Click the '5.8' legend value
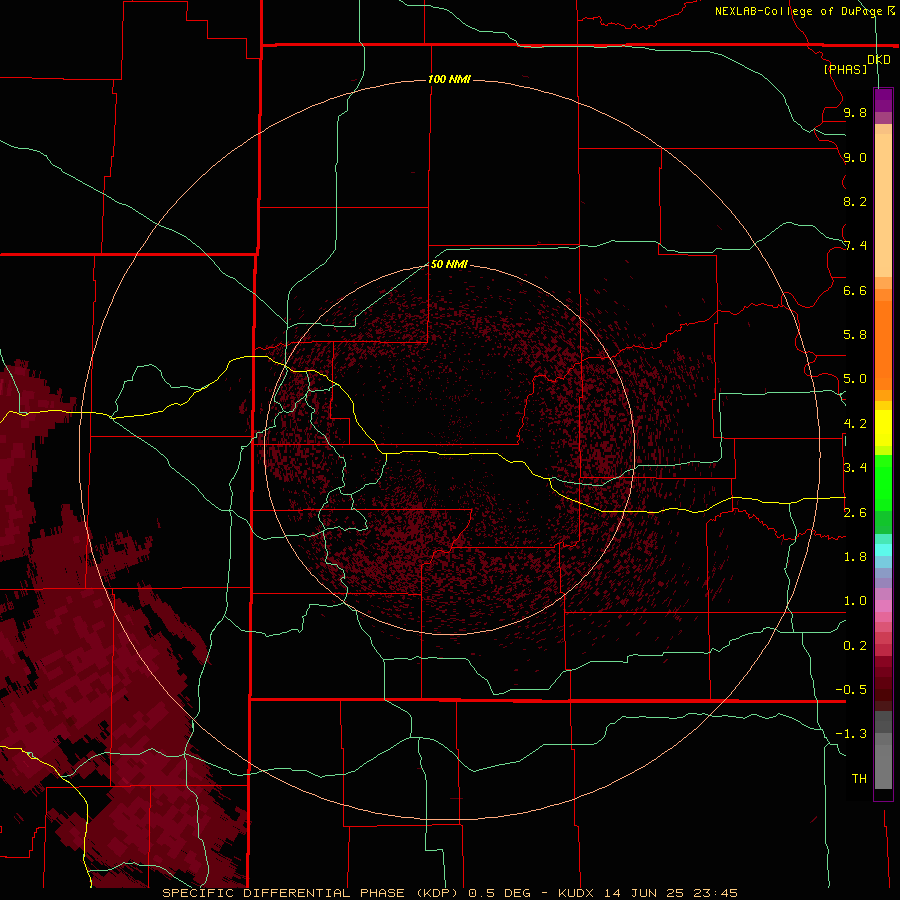900x900 pixels. click(x=855, y=334)
